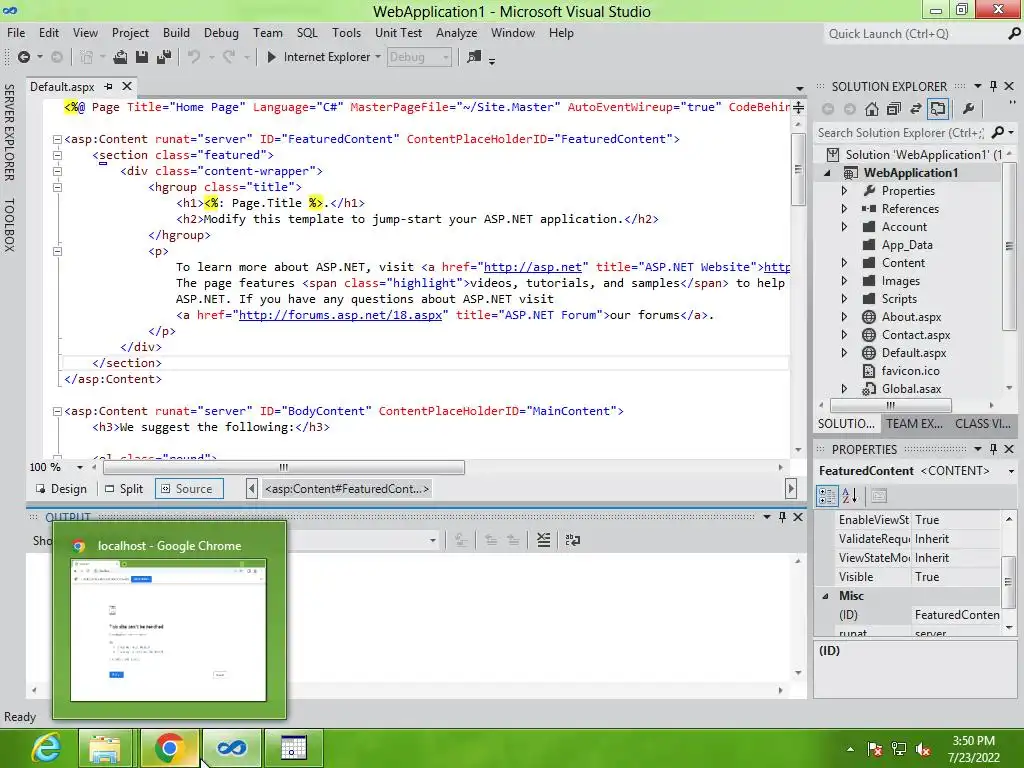Screen dimensions: 1024x768
Task: Collapse the Misc category in Properties
Action: click(825, 596)
